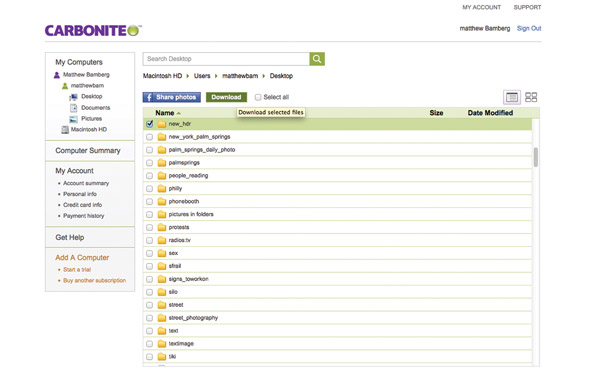Click the Documents icon in sidebar
Viewport: 600px width, 377px height.
click(73, 108)
